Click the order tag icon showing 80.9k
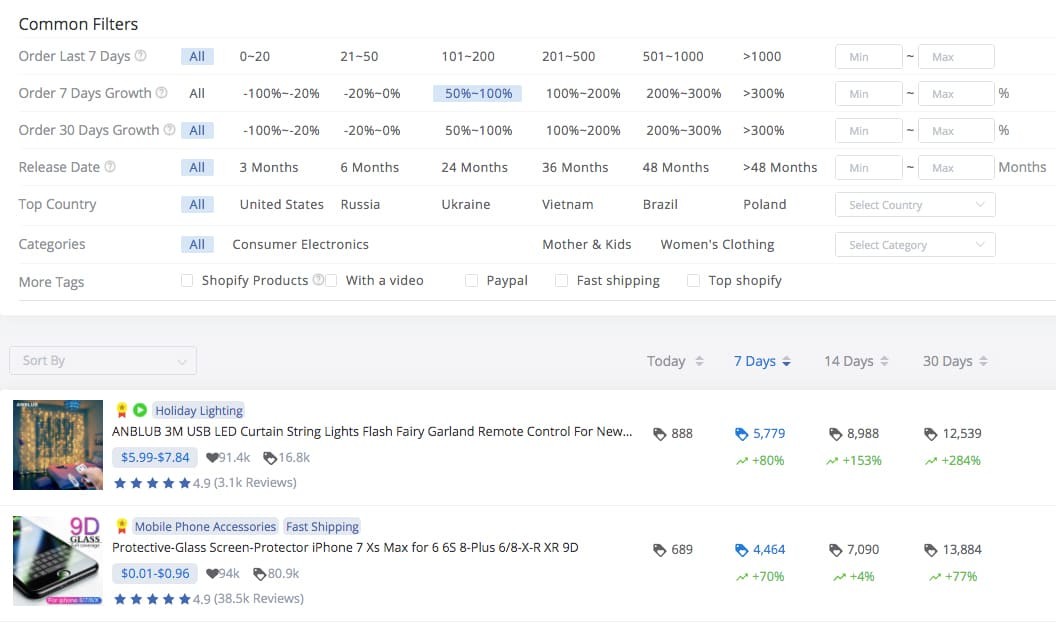Image resolution: width=1056 pixels, height=631 pixels. tap(259, 574)
